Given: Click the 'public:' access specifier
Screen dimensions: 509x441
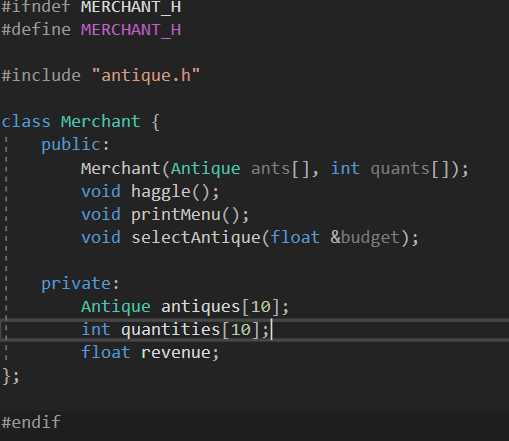Looking at the screenshot, I should pyautogui.click(x=75, y=145).
